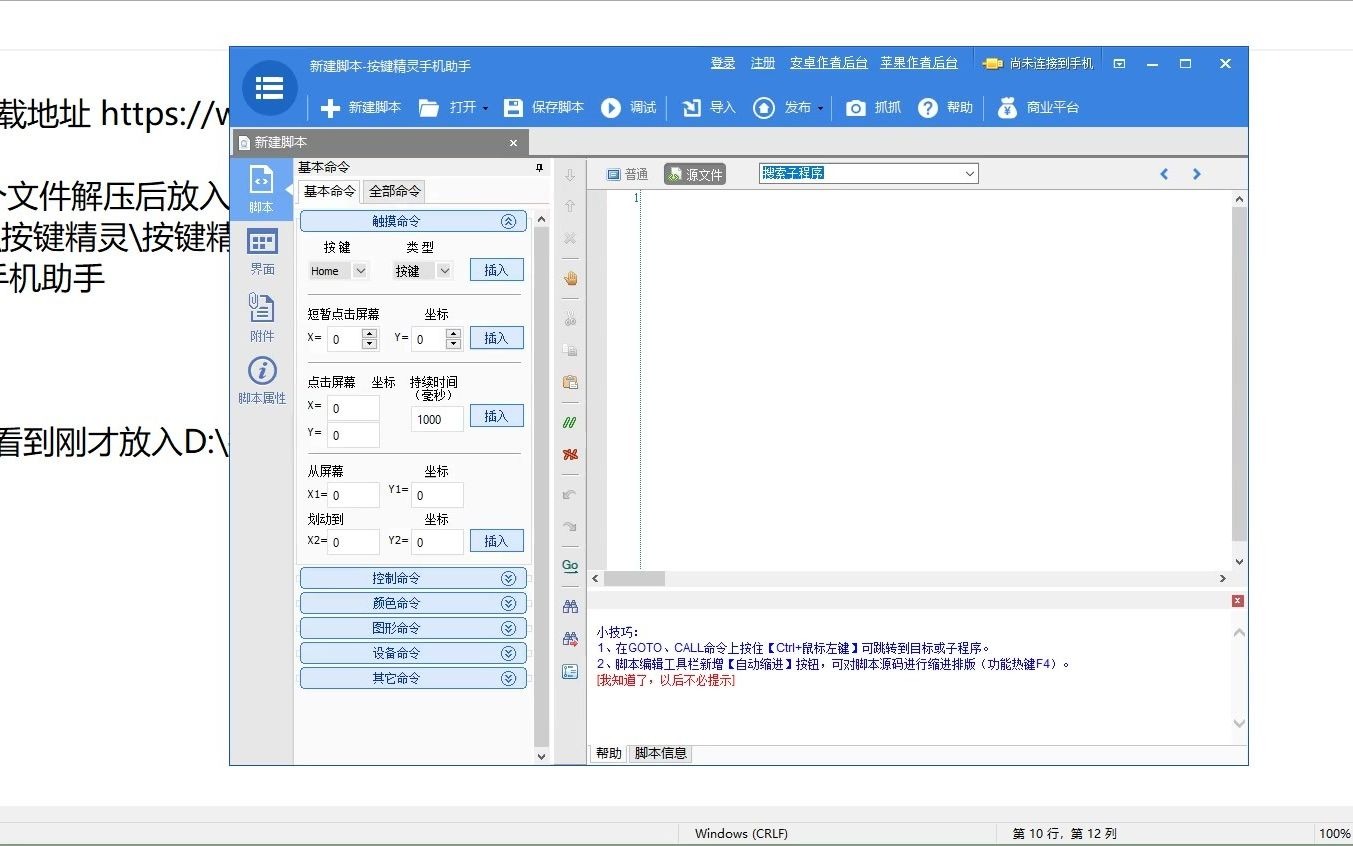1353x846 pixels.
Task: Open 抓抓 capture tool
Action: click(873, 107)
